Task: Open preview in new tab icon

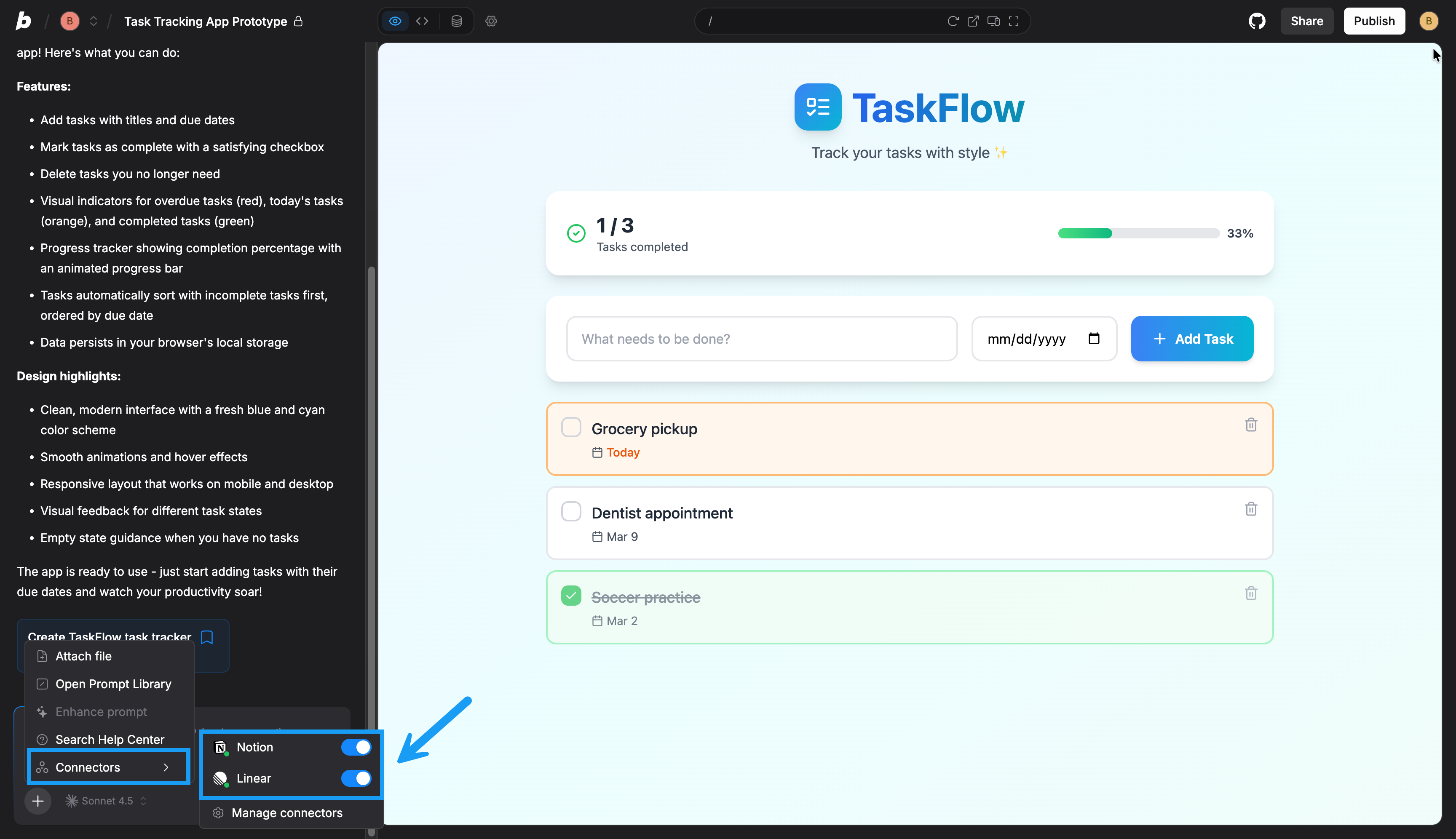Action: [973, 21]
